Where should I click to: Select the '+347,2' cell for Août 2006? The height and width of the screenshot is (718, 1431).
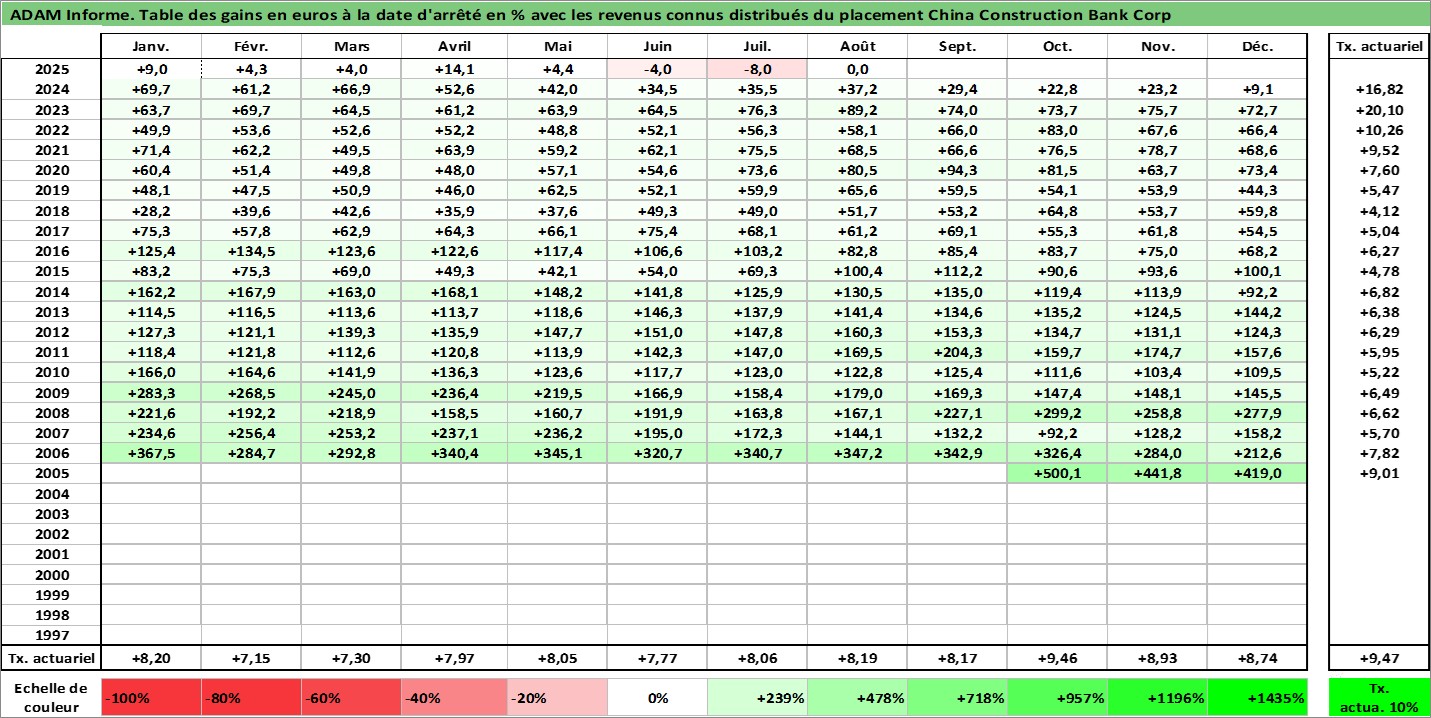click(857, 453)
